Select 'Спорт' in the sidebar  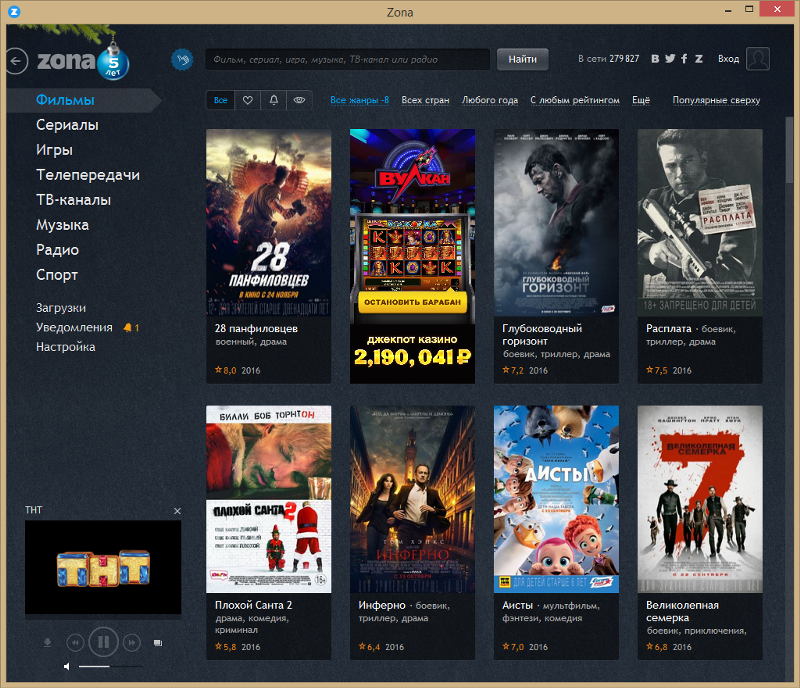tap(57, 275)
